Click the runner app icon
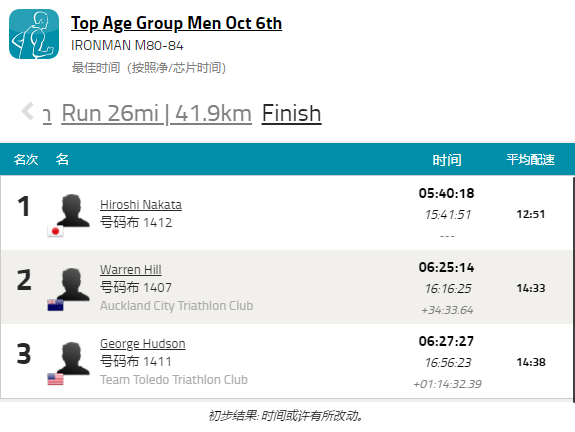 tap(34, 34)
